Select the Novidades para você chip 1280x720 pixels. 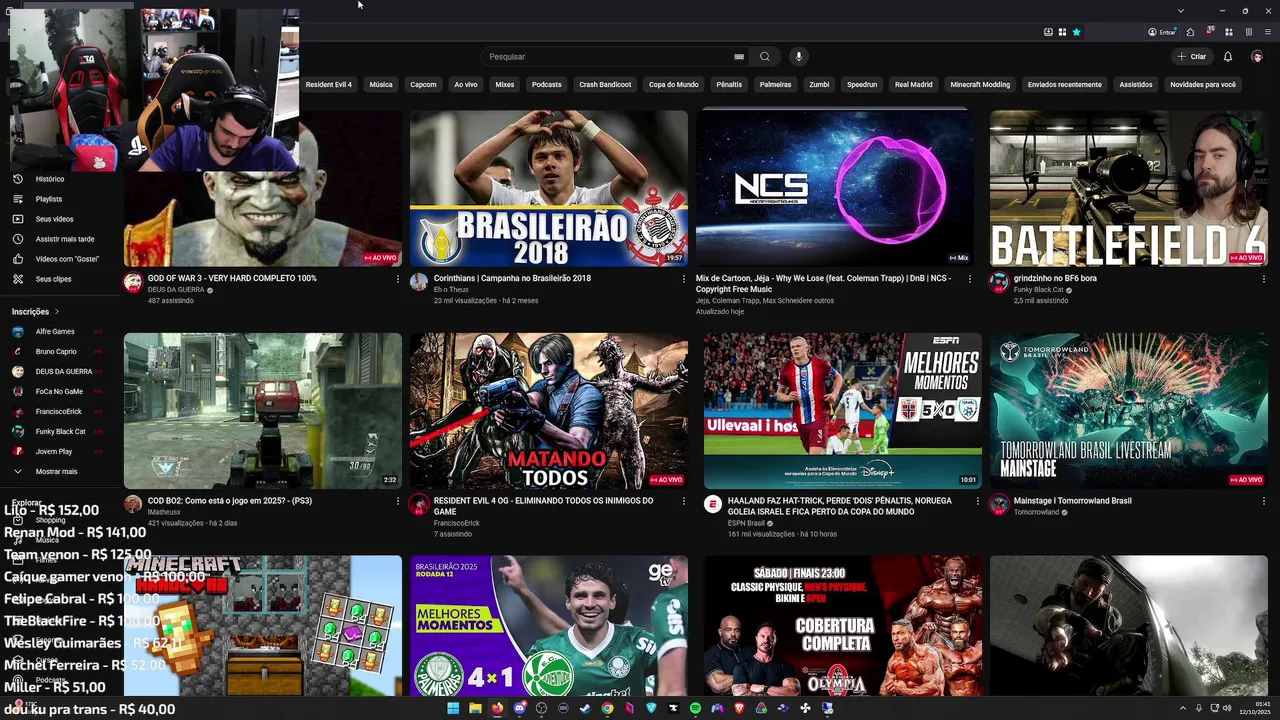pos(1203,85)
